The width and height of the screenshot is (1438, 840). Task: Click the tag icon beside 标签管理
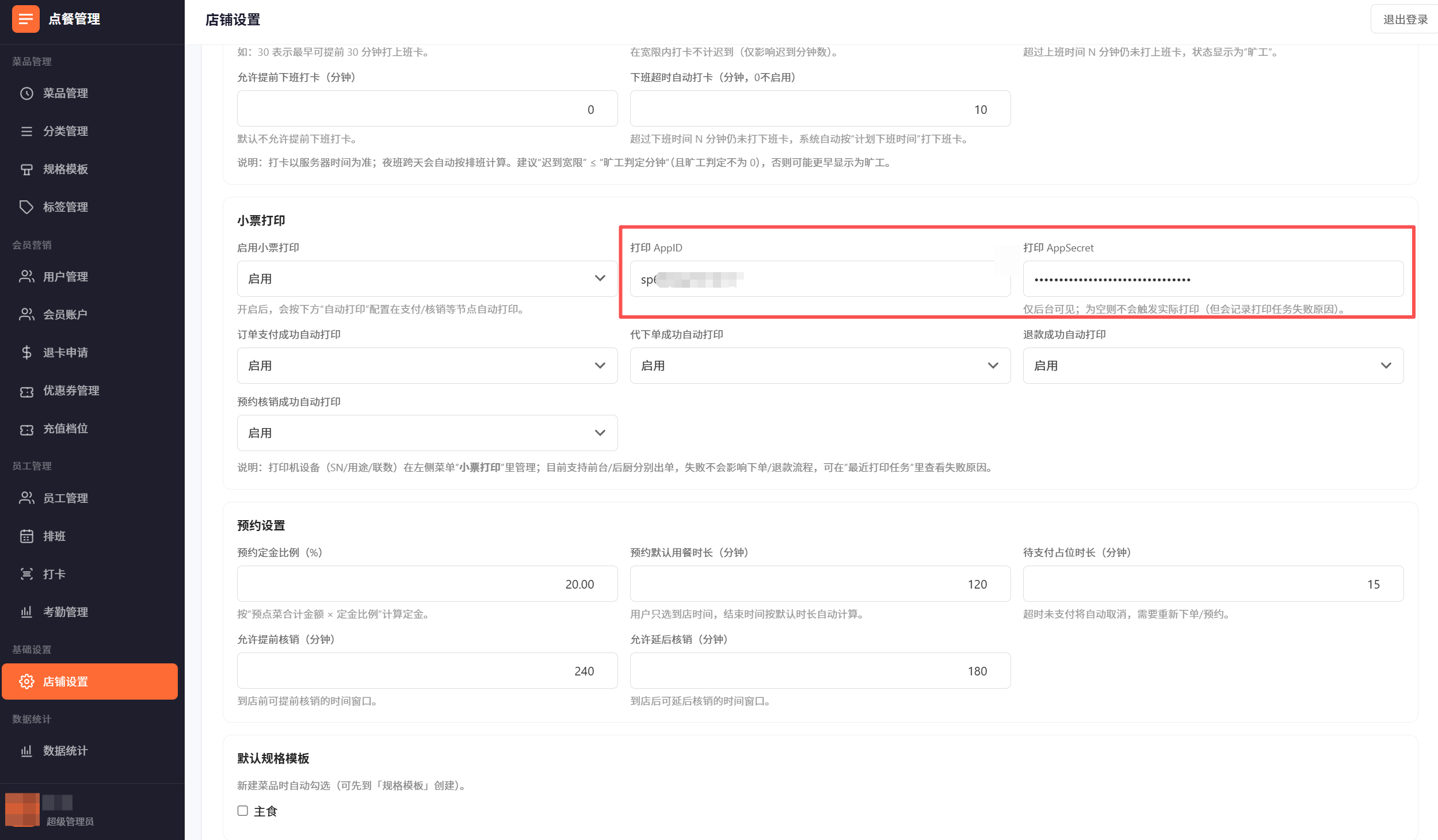26,207
